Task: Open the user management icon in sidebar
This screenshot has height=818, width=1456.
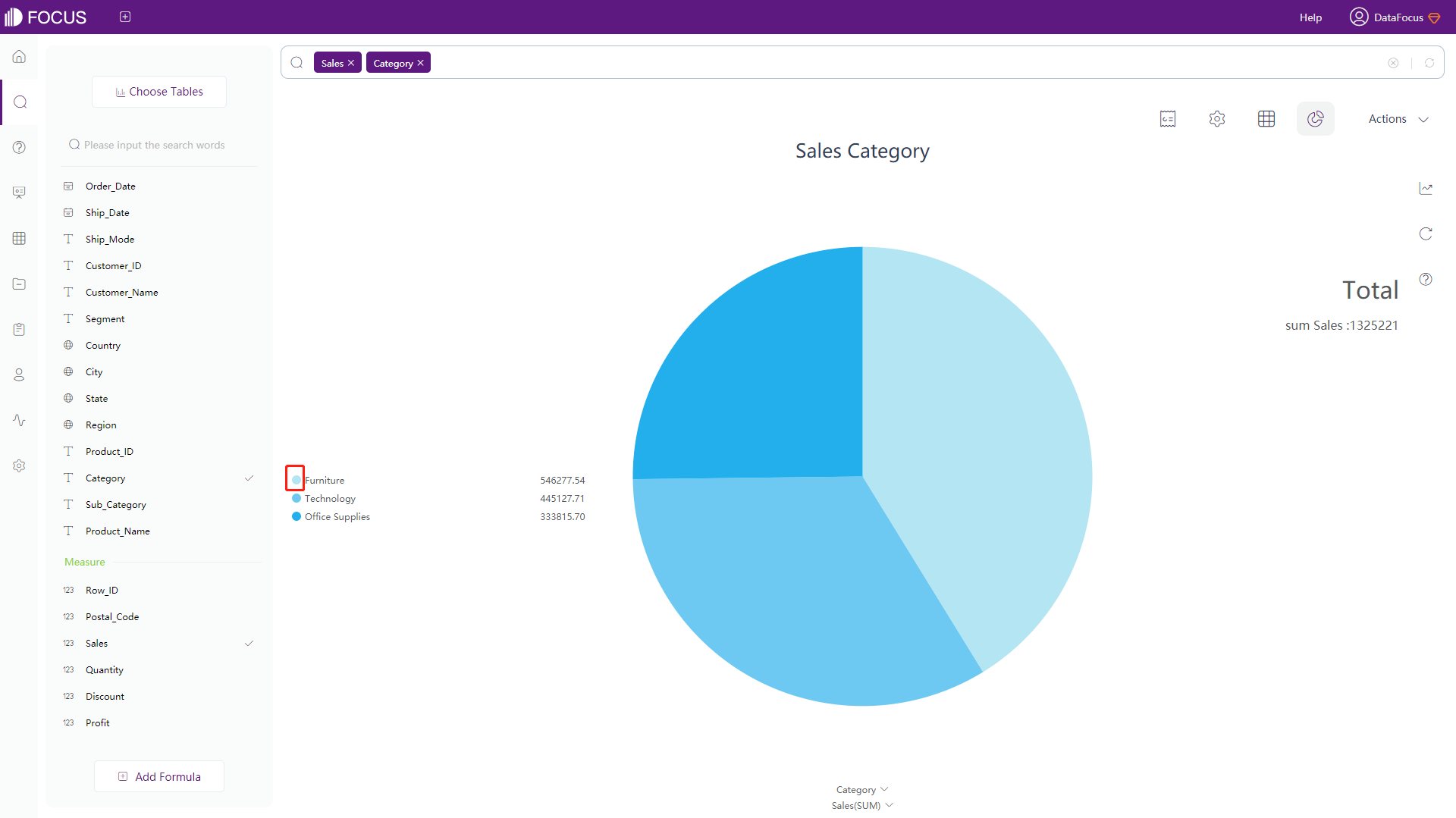Action: pyautogui.click(x=19, y=375)
